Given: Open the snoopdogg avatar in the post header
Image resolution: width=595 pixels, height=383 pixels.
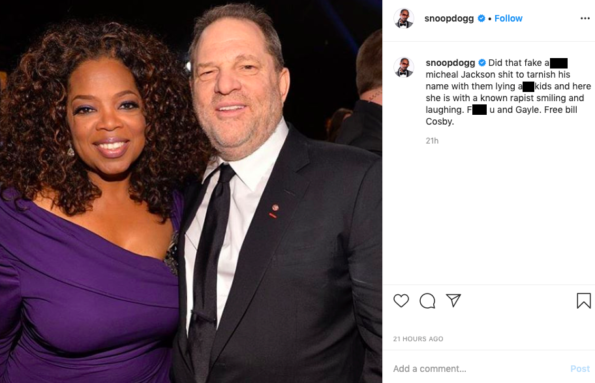Looking at the screenshot, I should pos(404,18).
